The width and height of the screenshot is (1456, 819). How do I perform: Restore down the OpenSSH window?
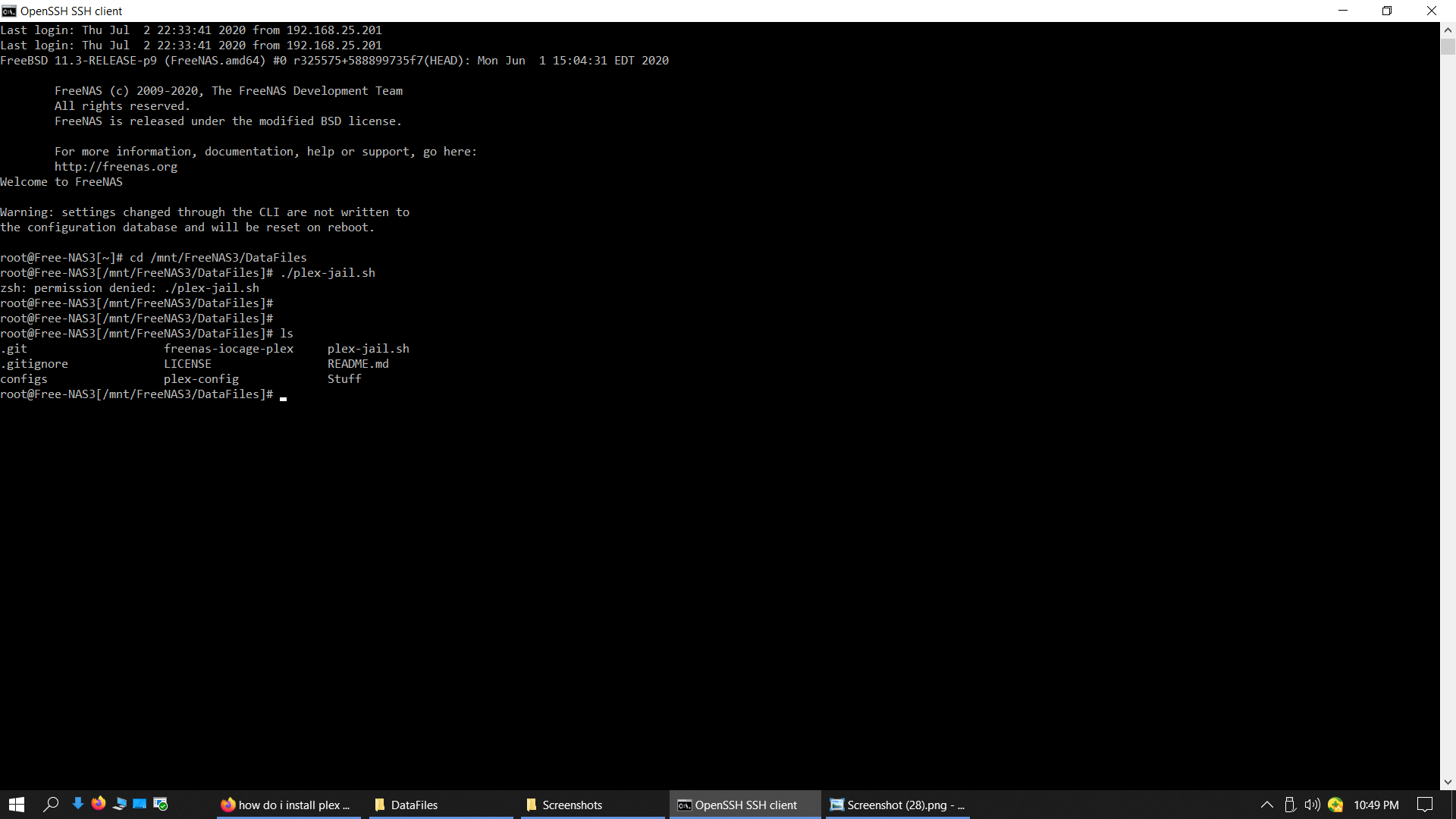pyautogui.click(x=1387, y=11)
